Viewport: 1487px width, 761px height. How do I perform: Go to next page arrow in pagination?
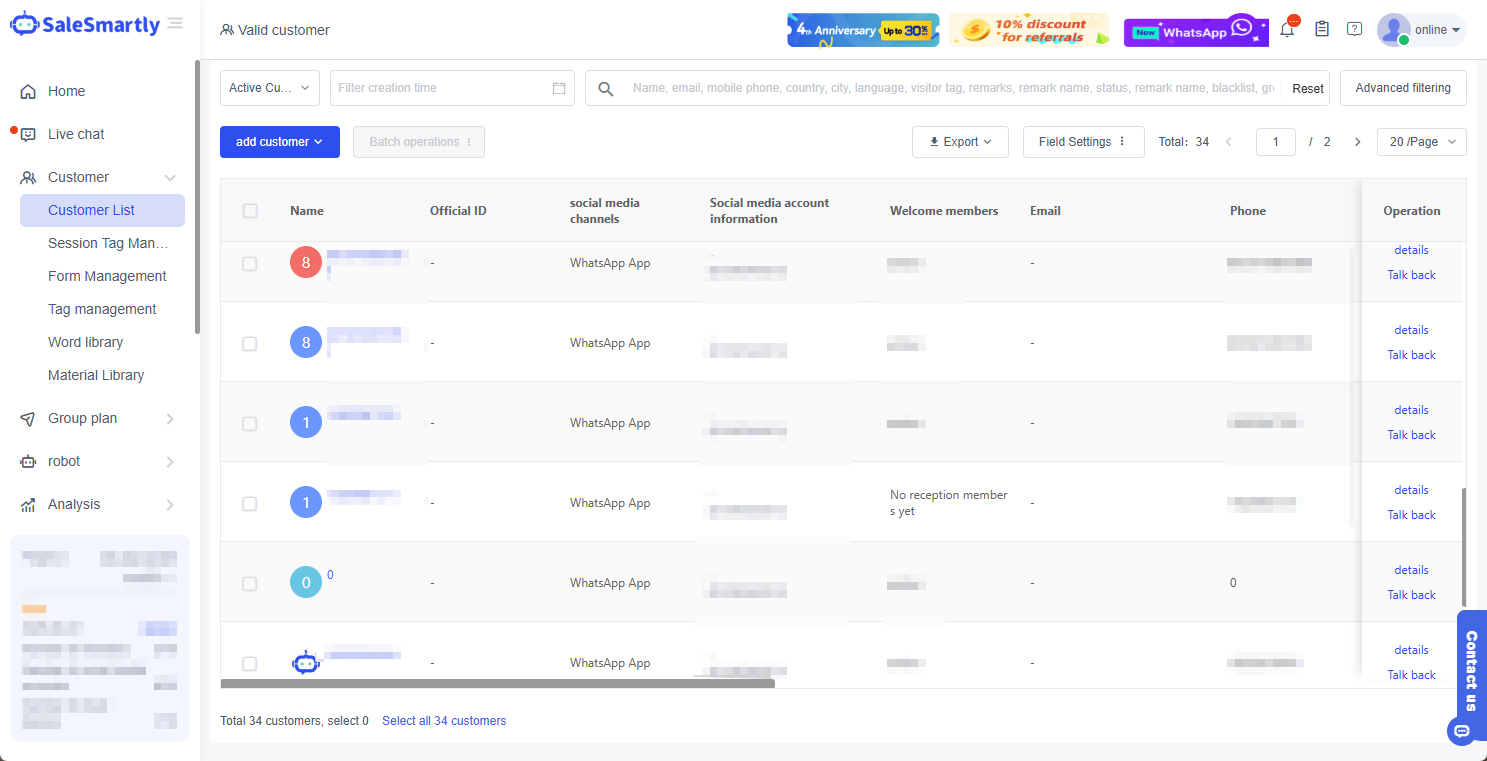click(x=1357, y=142)
